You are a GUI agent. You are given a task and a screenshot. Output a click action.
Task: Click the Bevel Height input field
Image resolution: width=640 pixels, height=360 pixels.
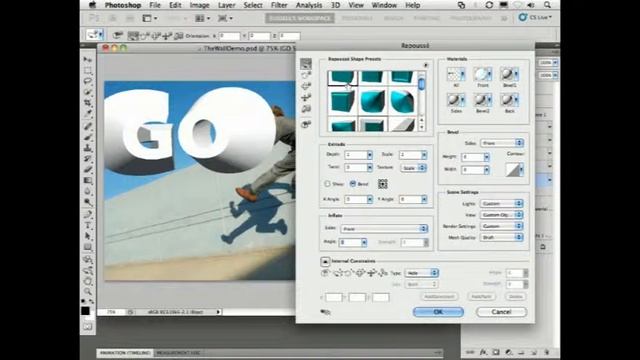tap(473, 157)
